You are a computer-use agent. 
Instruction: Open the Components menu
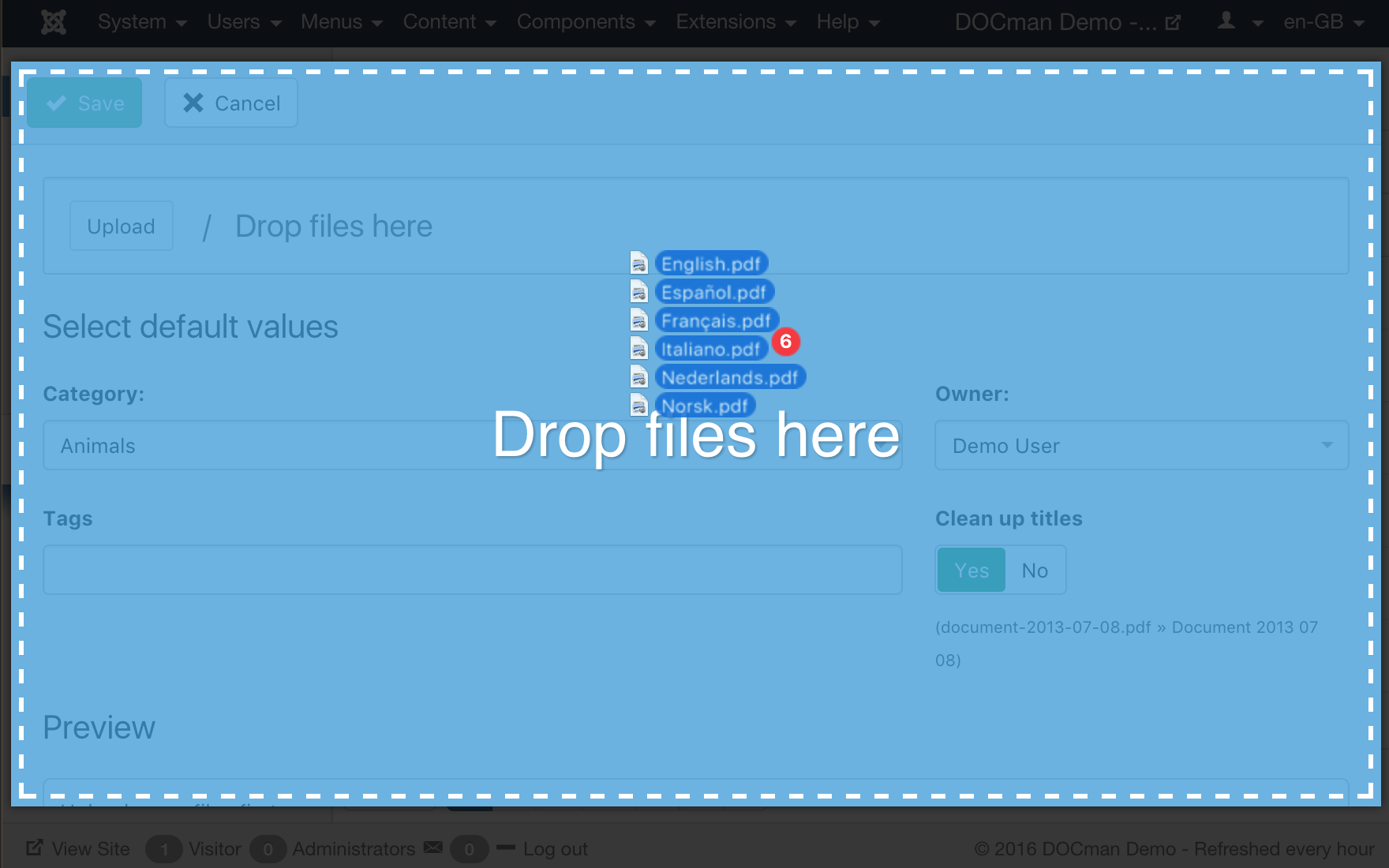click(x=586, y=22)
